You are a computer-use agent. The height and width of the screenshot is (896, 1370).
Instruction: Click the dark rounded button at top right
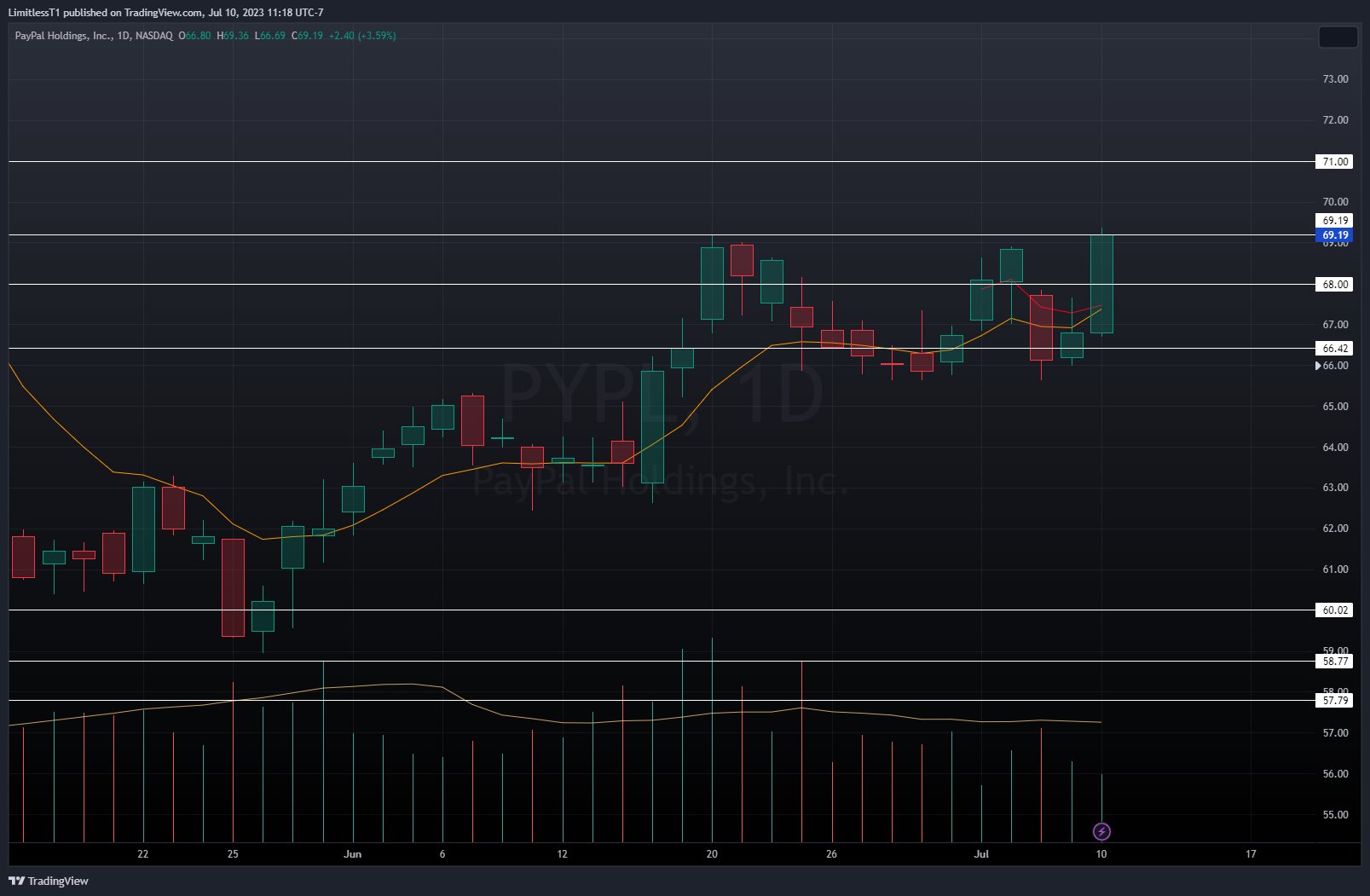(1338, 37)
